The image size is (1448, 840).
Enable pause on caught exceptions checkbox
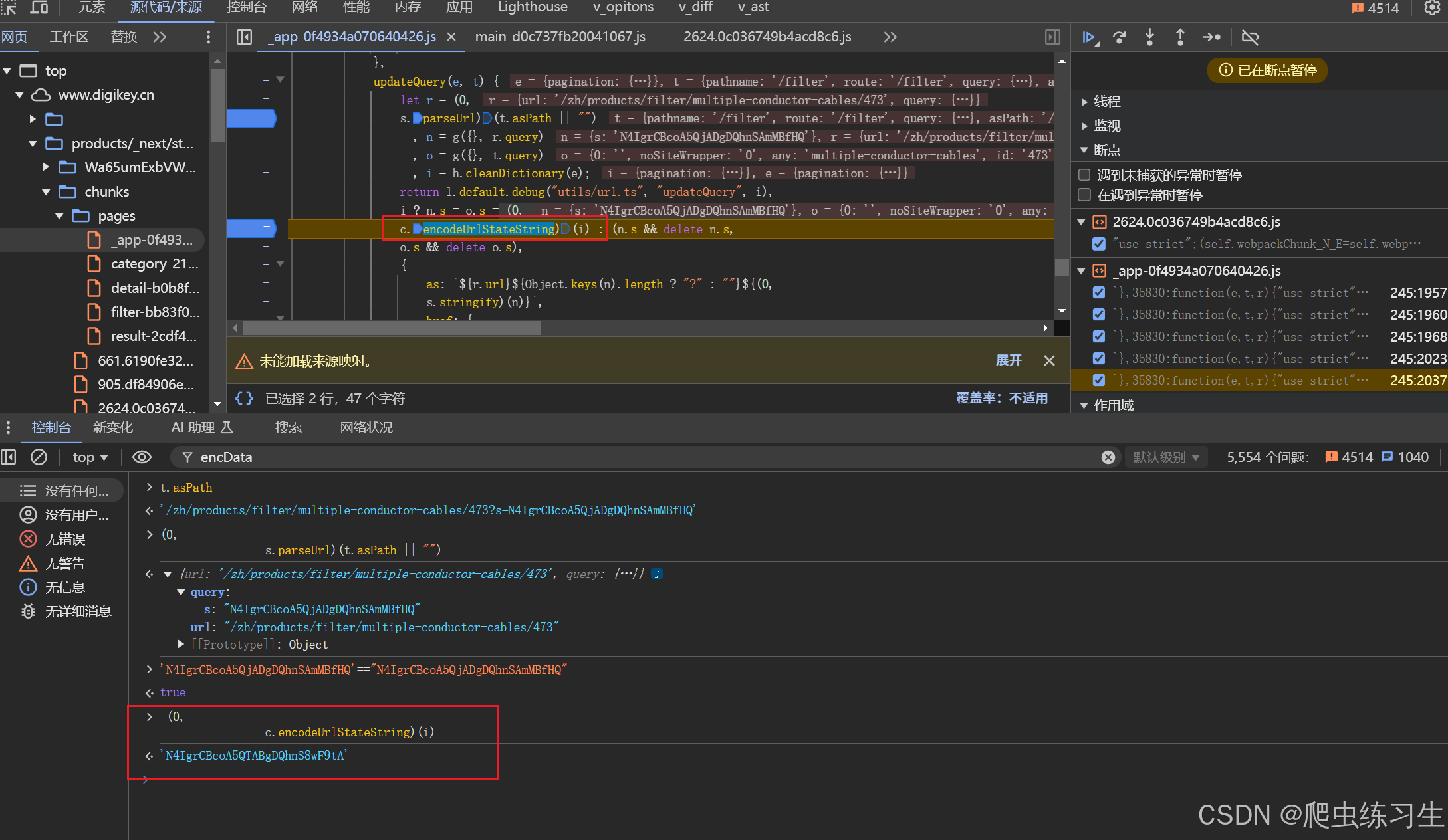1084,195
